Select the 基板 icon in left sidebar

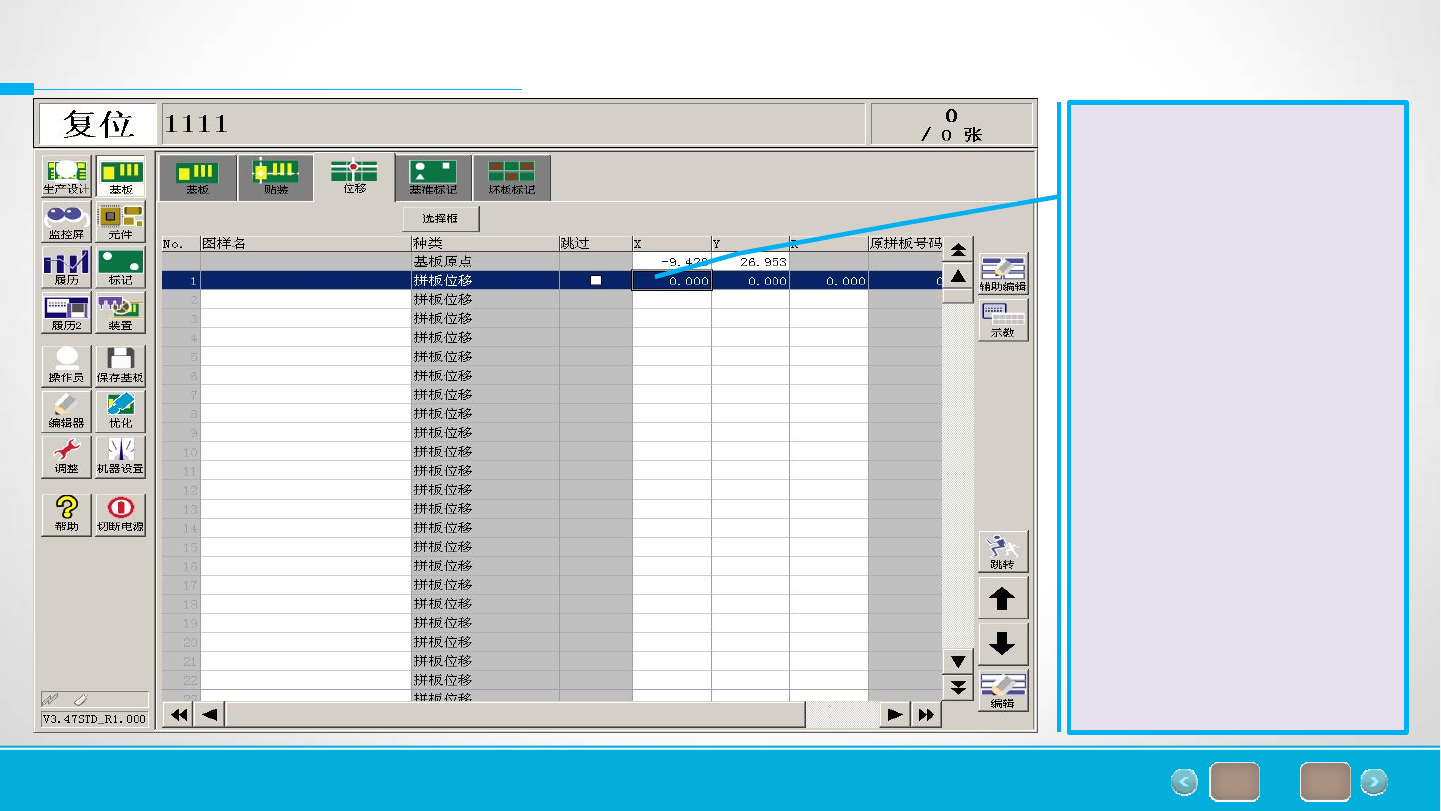(120, 176)
